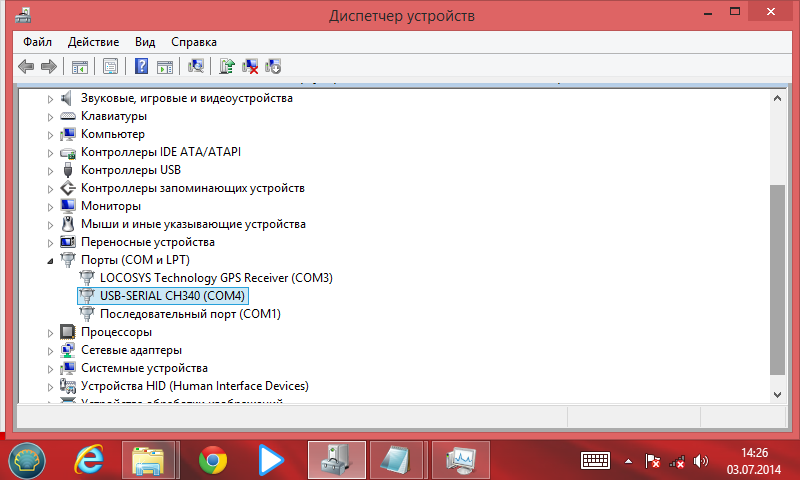The height and width of the screenshot is (480, 800).
Task: Switch to the Device Manager taskbar button
Action: point(337,461)
